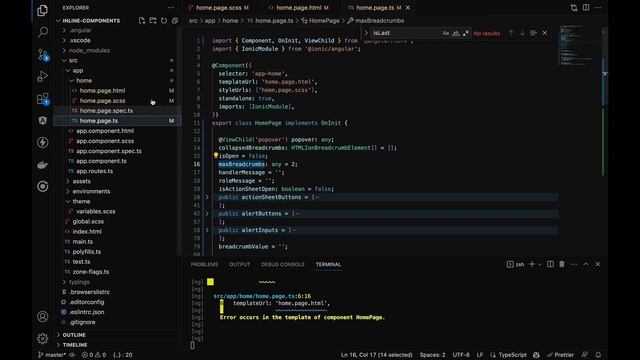Click the code minimap

point(577,46)
